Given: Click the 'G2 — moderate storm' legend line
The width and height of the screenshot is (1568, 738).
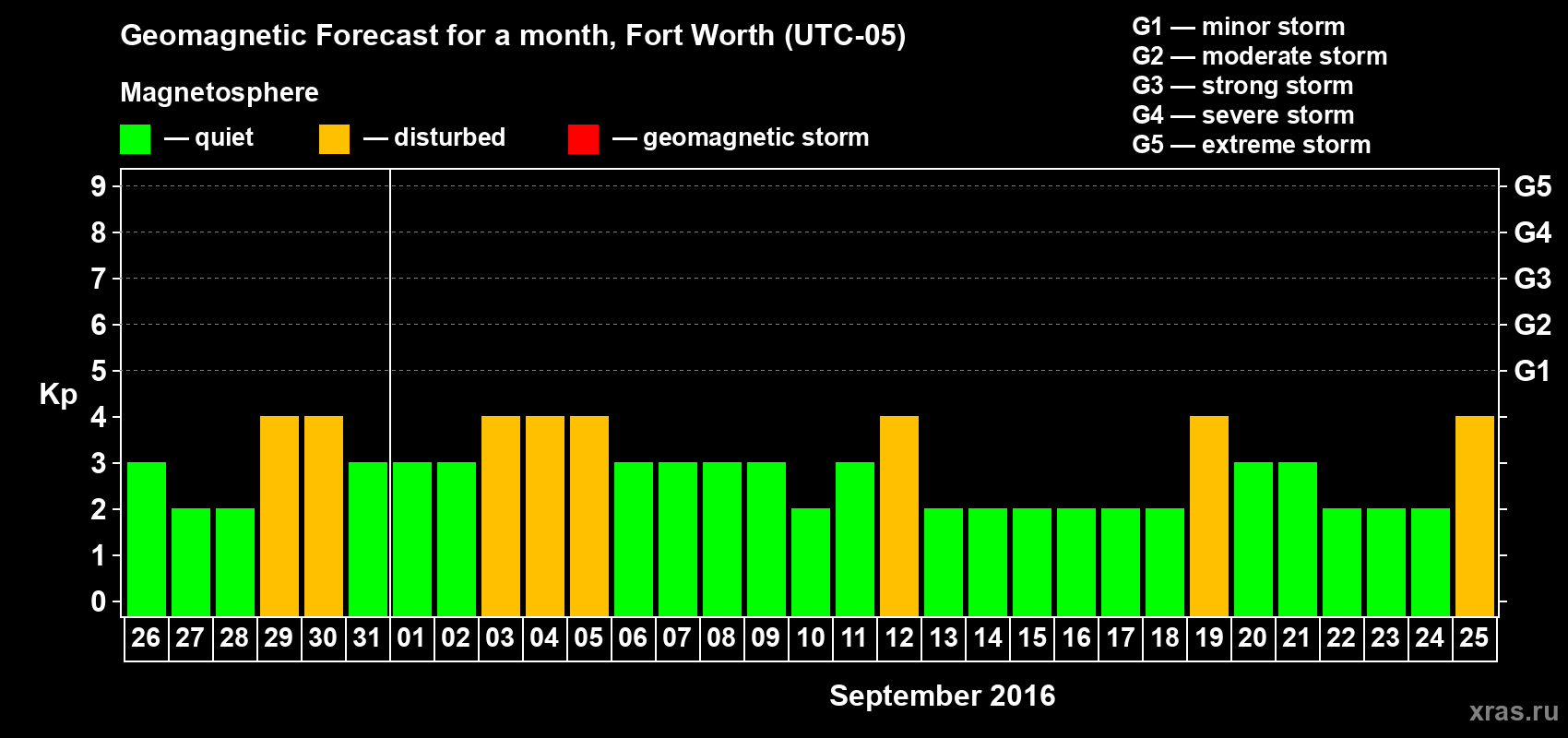Looking at the screenshot, I should tap(1260, 55).
